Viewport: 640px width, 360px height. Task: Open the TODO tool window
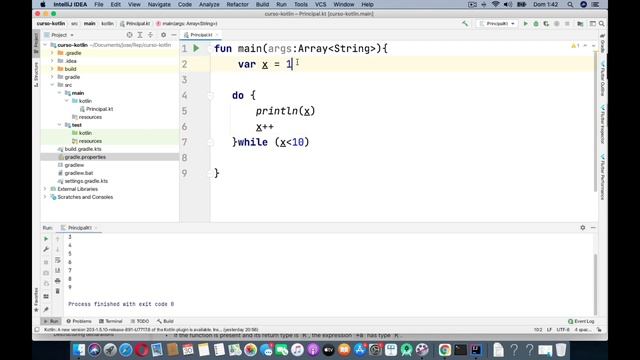(x=140, y=321)
